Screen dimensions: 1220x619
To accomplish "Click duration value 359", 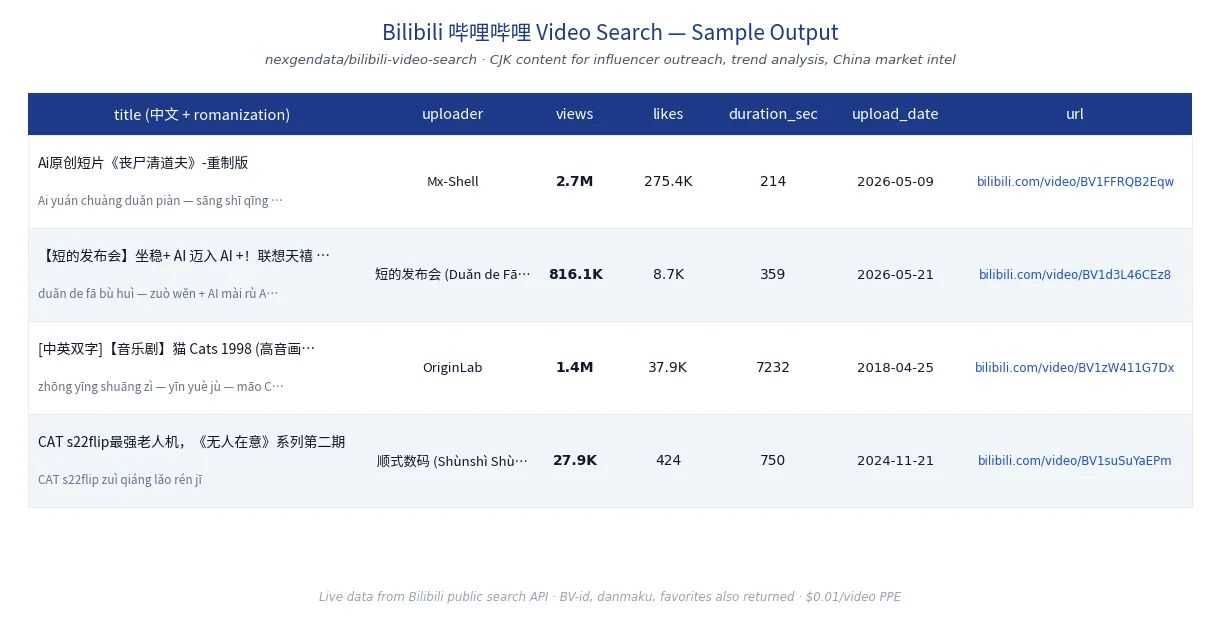I will (x=773, y=274).
